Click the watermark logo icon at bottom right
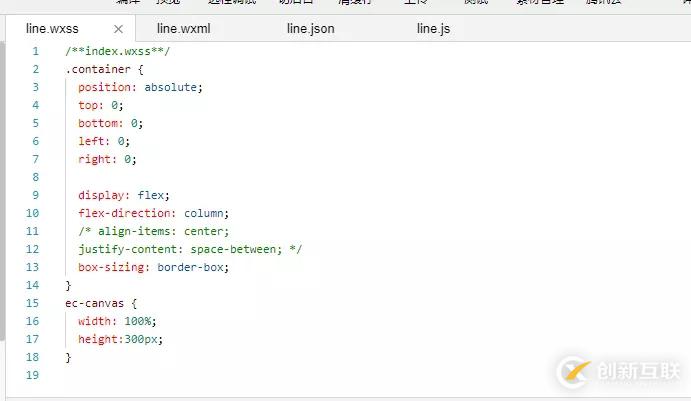 point(573,371)
